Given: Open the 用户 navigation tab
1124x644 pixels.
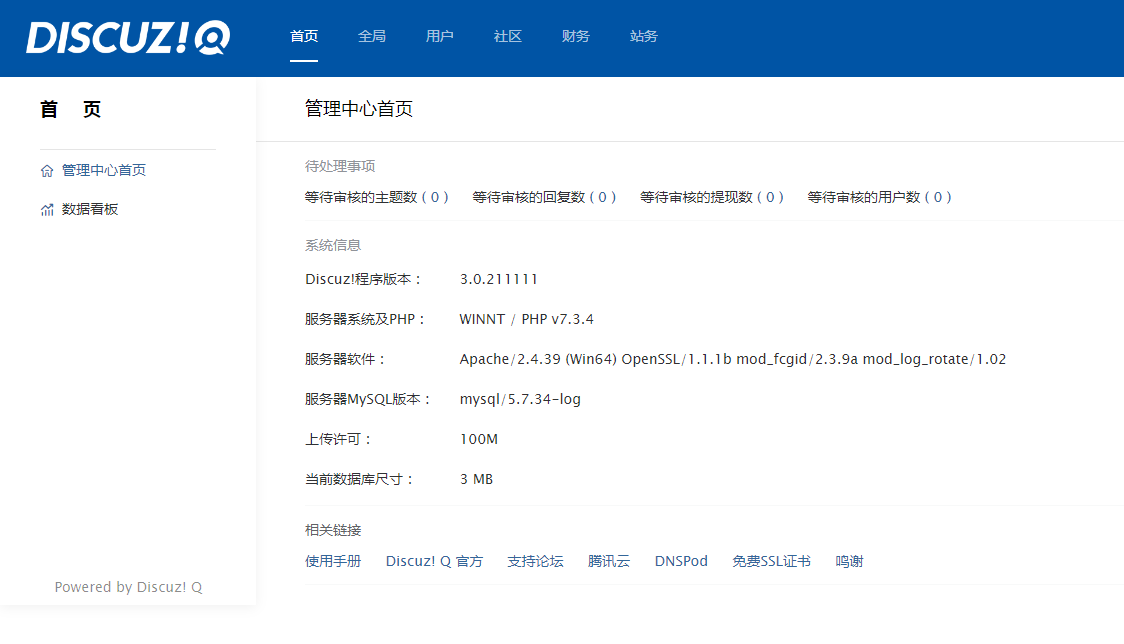Looking at the screenshot, I should [x=439, y=36].
